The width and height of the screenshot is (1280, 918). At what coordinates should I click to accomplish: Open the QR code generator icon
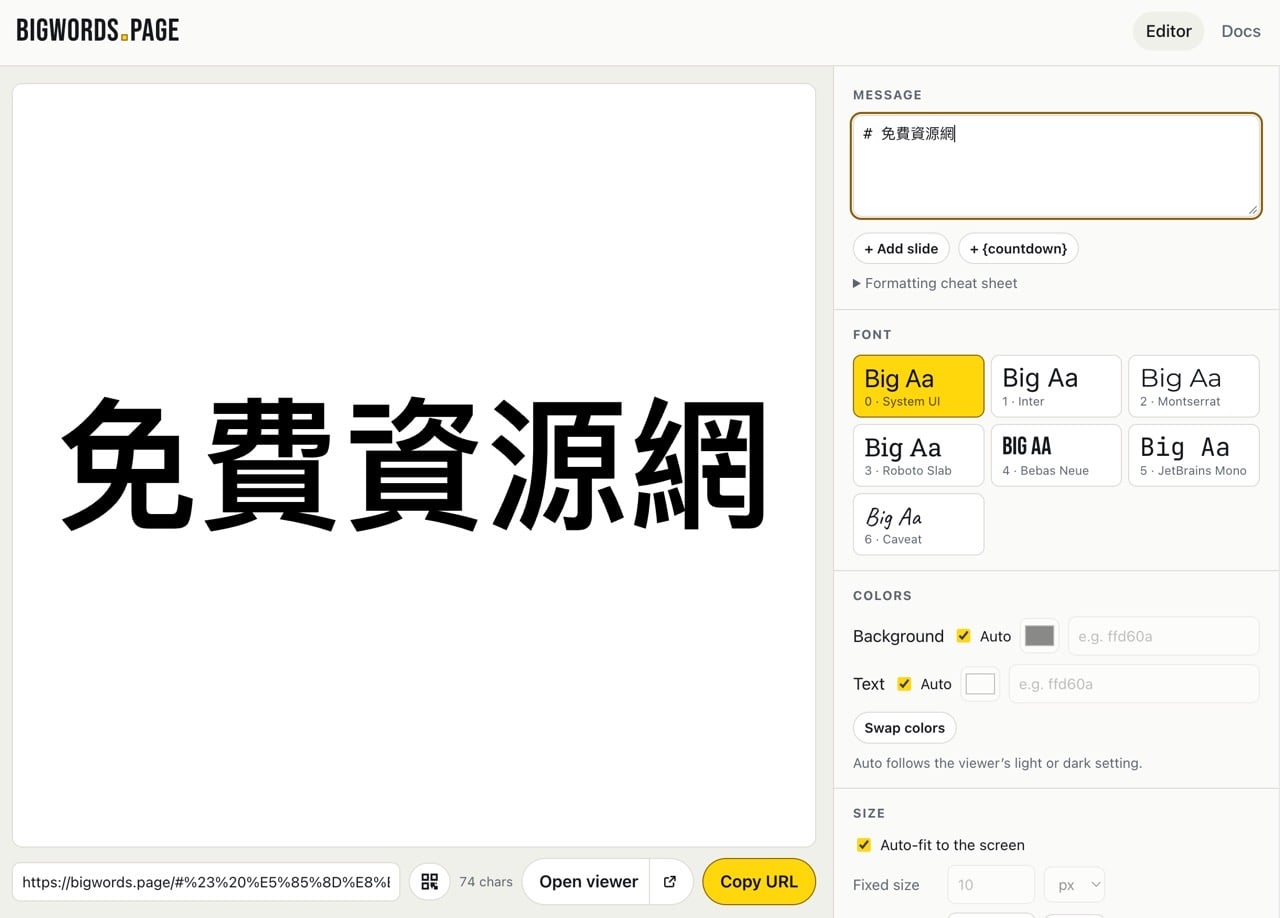[429, 882]
